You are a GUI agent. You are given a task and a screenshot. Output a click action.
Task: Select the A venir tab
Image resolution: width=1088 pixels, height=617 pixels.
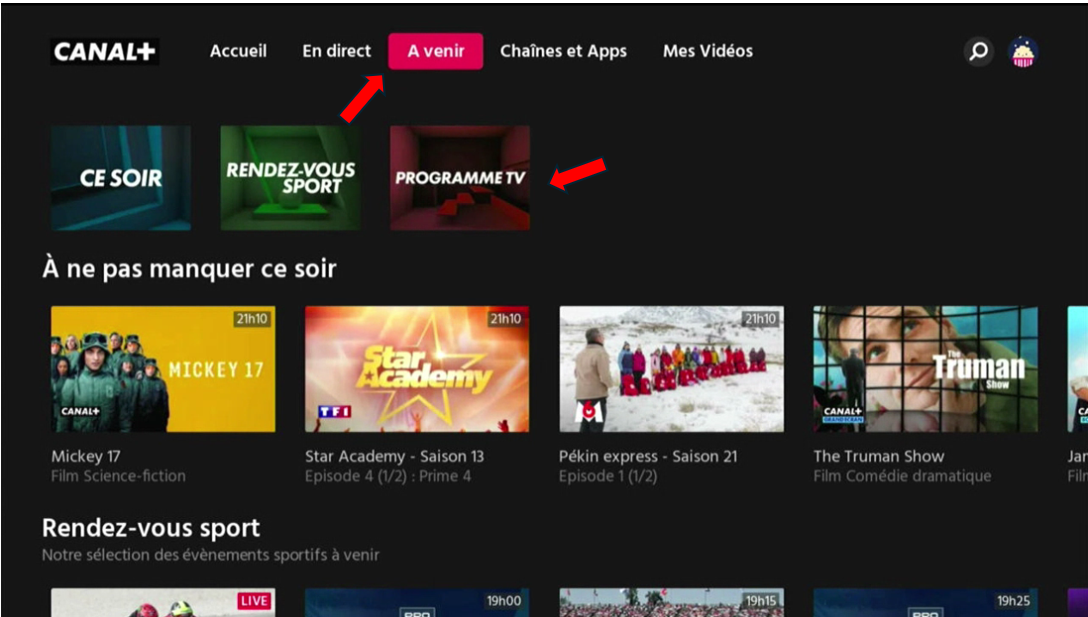pos(435,51)
